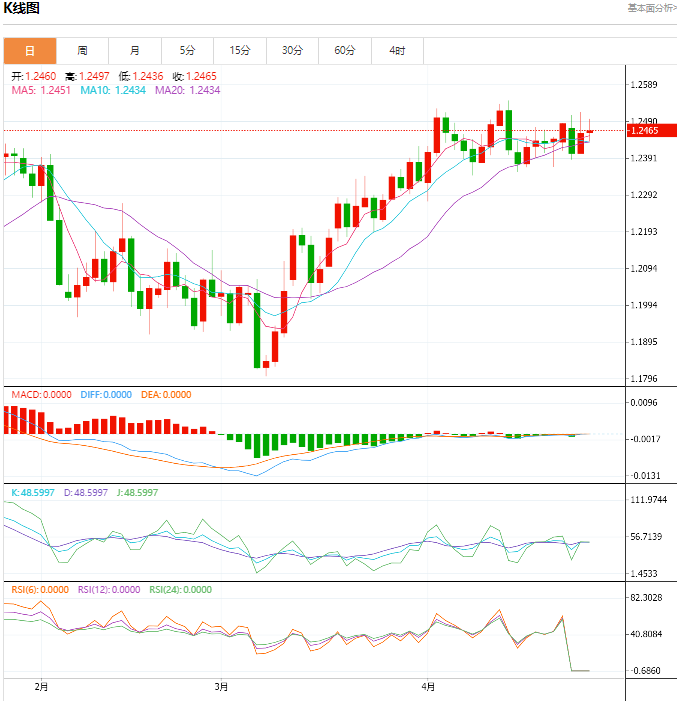This screenshot has width=677, height=701.
Task: Click the red 1.2465 current price tag
Action: [x=652, y=131]
